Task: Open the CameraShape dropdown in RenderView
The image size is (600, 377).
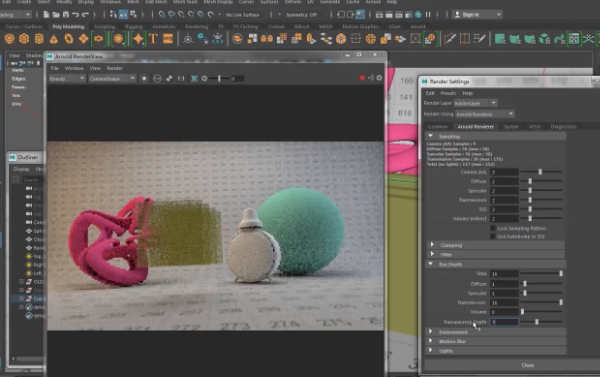Action: (112, 78)
